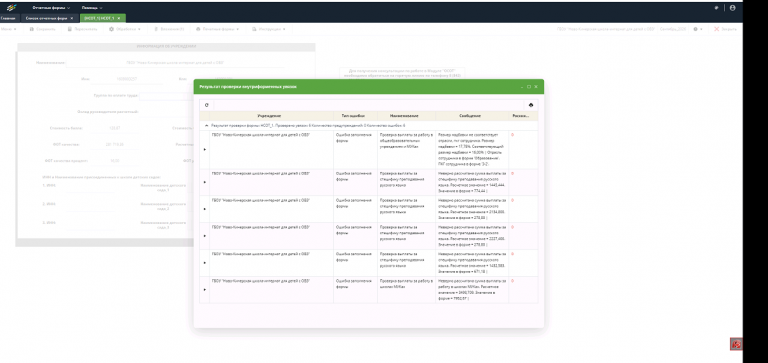Click the red 0 in the Размер надбавки row
This screenshot has height=363, width=768.
(513, 134)
